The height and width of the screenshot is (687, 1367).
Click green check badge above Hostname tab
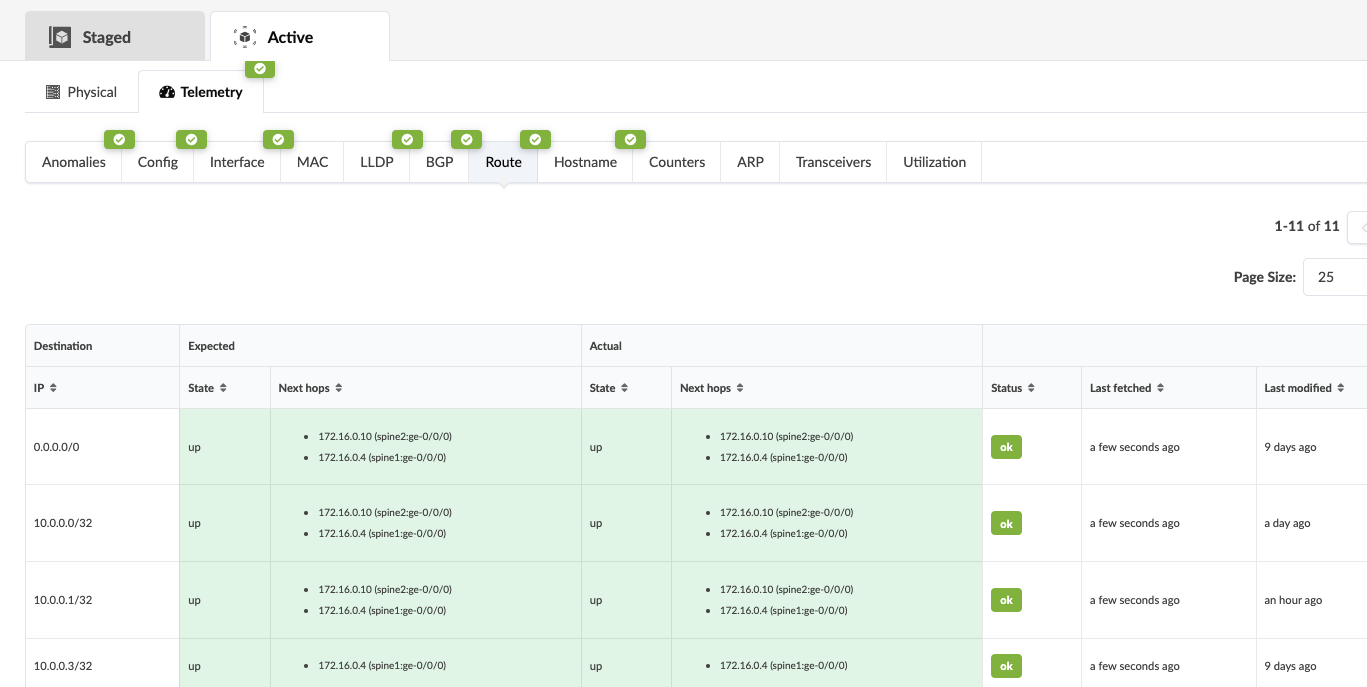pyautogui.click(x=630, y=140)
